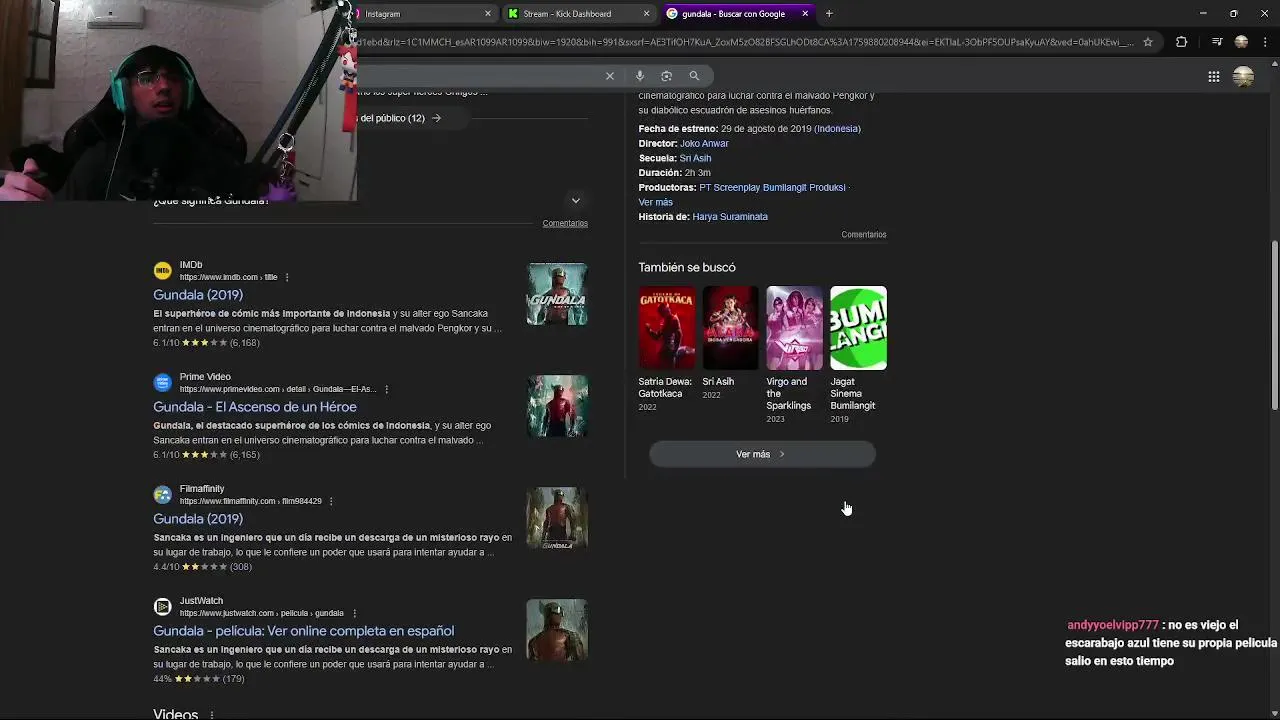Open Filmaffinity result 'Gundala (2019)'

point(198,519)
